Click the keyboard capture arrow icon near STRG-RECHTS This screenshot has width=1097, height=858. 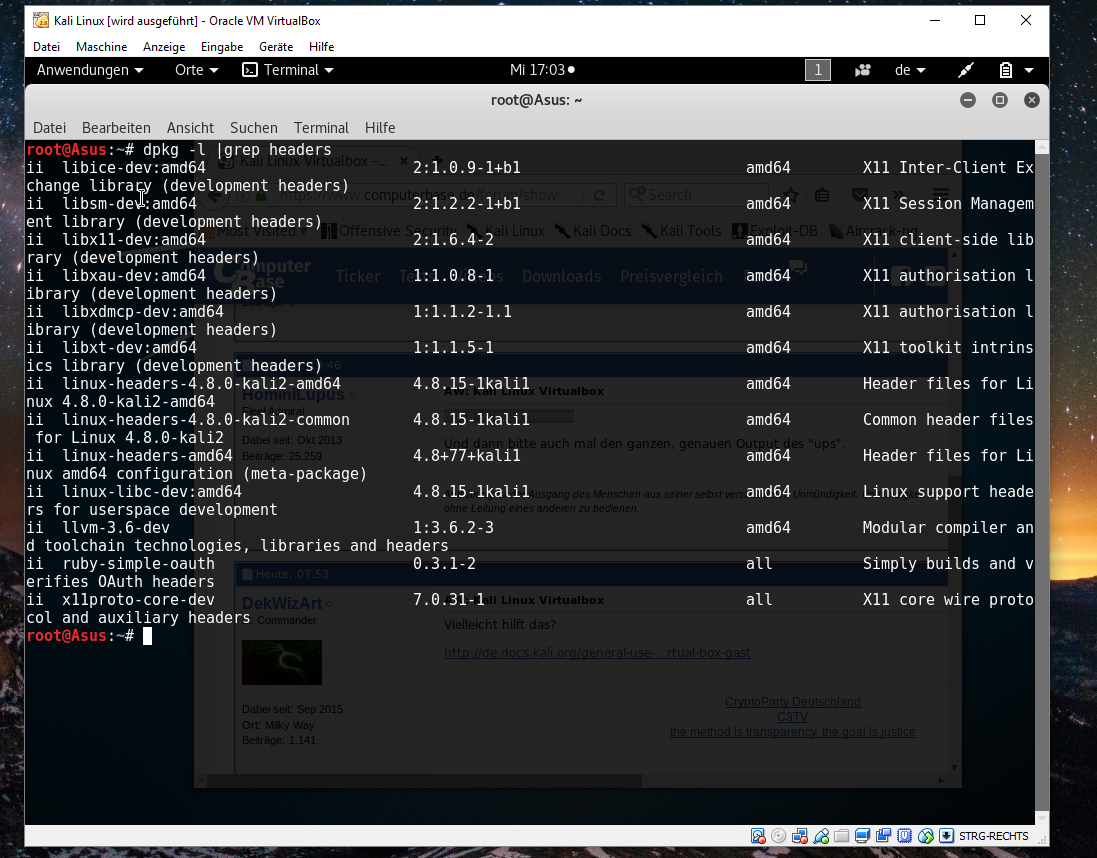point(947,836)
